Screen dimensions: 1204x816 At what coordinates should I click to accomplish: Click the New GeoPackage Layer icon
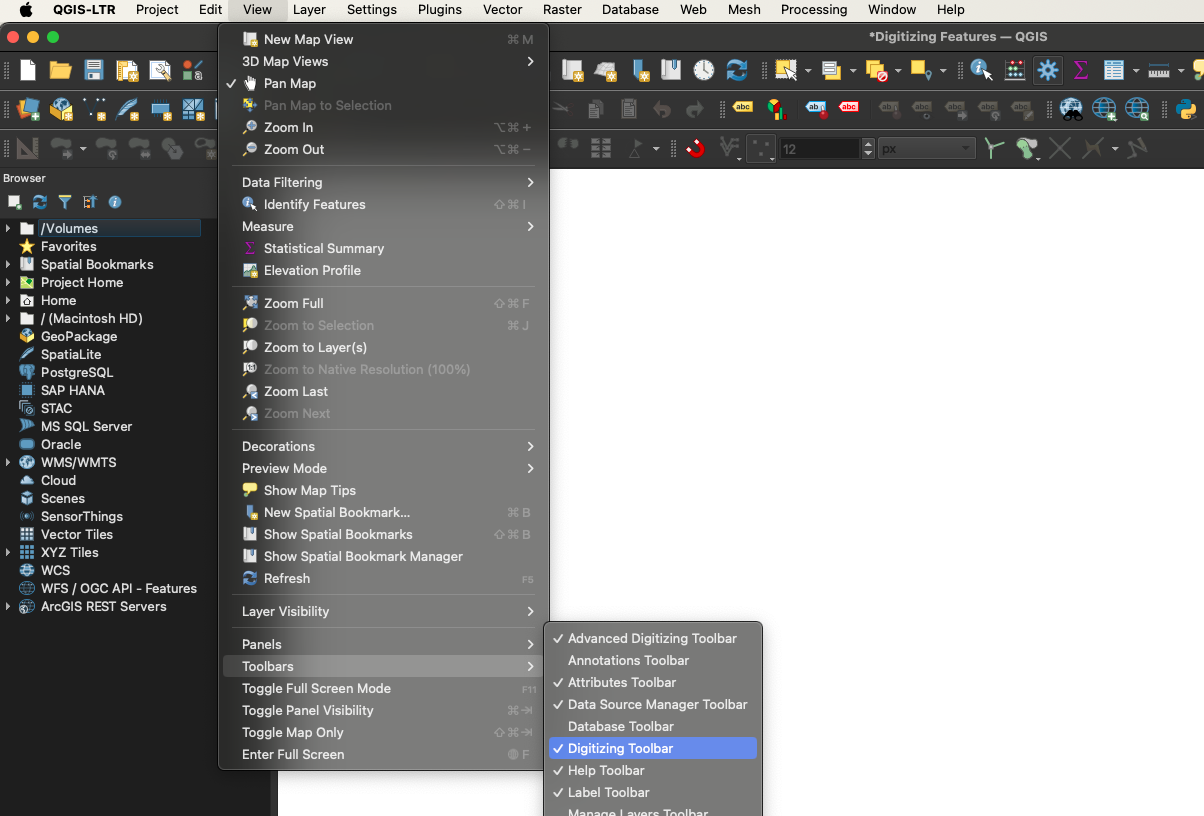[61, 108]
